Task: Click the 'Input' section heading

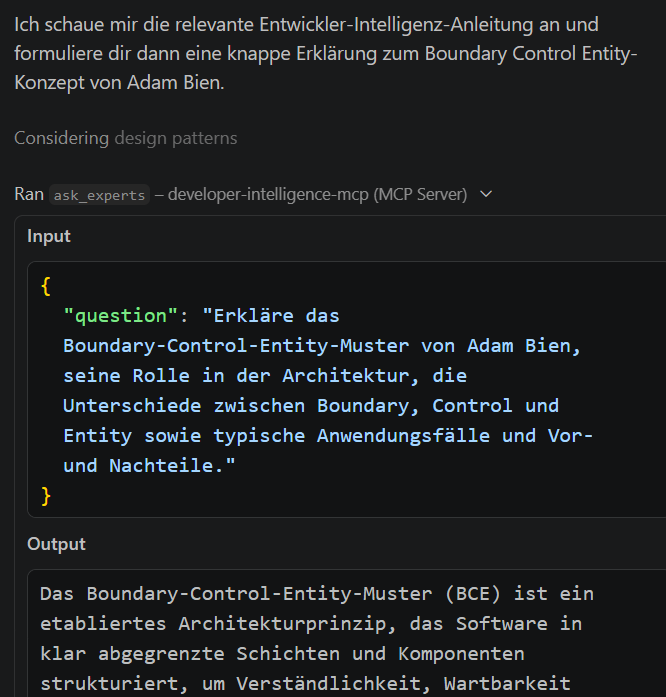Action: coord(49,236)
